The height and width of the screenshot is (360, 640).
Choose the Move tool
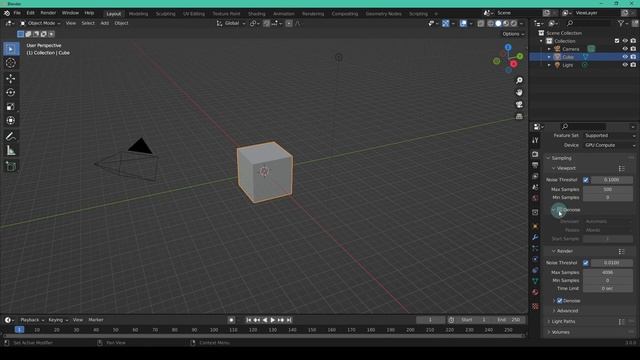(11, 78)
